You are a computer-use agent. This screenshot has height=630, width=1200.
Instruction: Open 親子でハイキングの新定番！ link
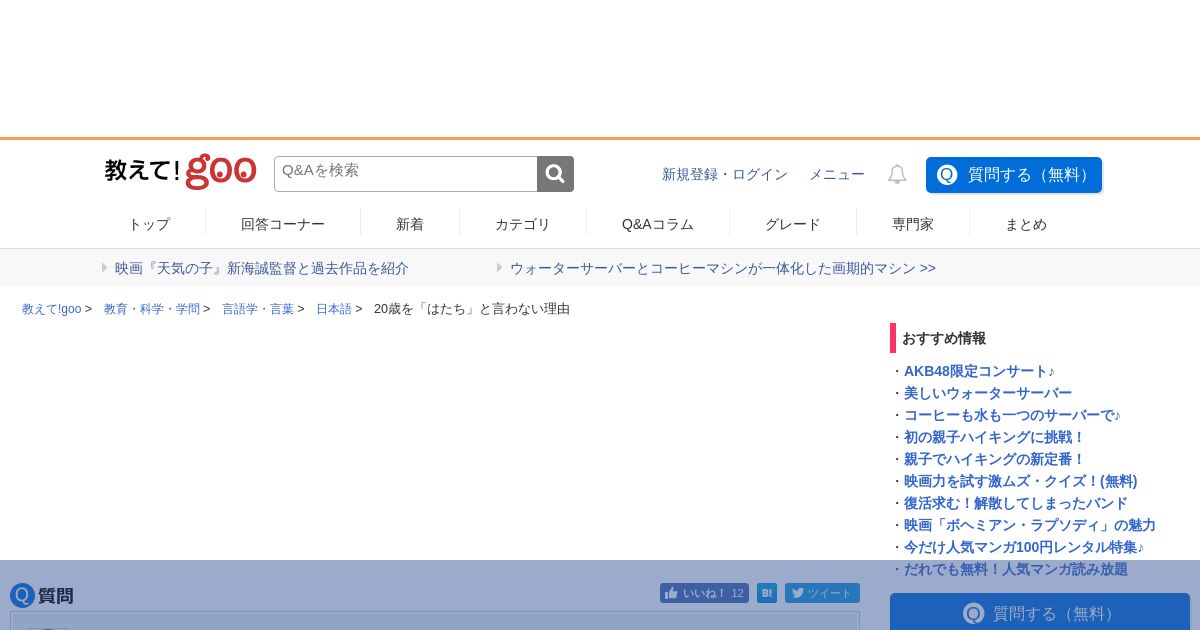(x=995, y=459)
